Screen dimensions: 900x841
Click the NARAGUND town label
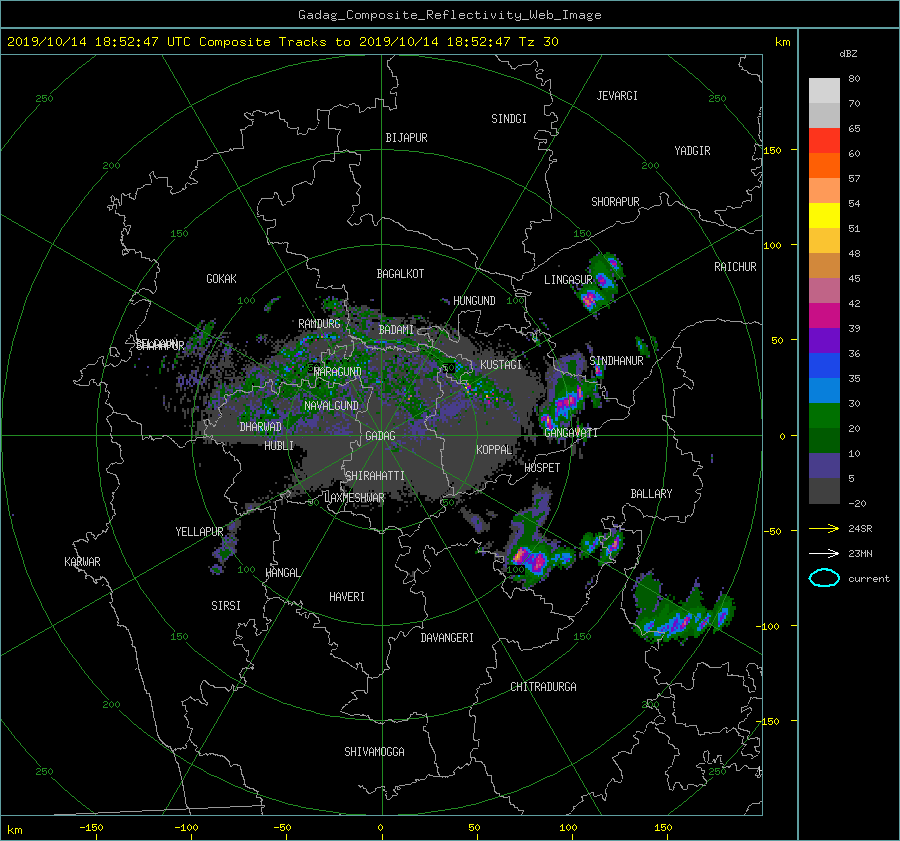click(338, 372)
